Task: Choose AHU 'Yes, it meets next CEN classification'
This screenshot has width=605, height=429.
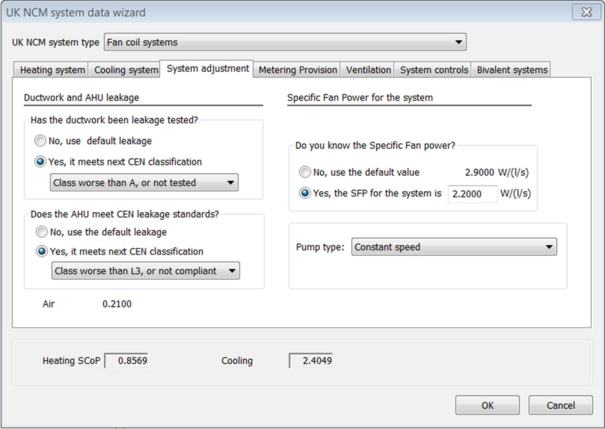Action: 41,252
